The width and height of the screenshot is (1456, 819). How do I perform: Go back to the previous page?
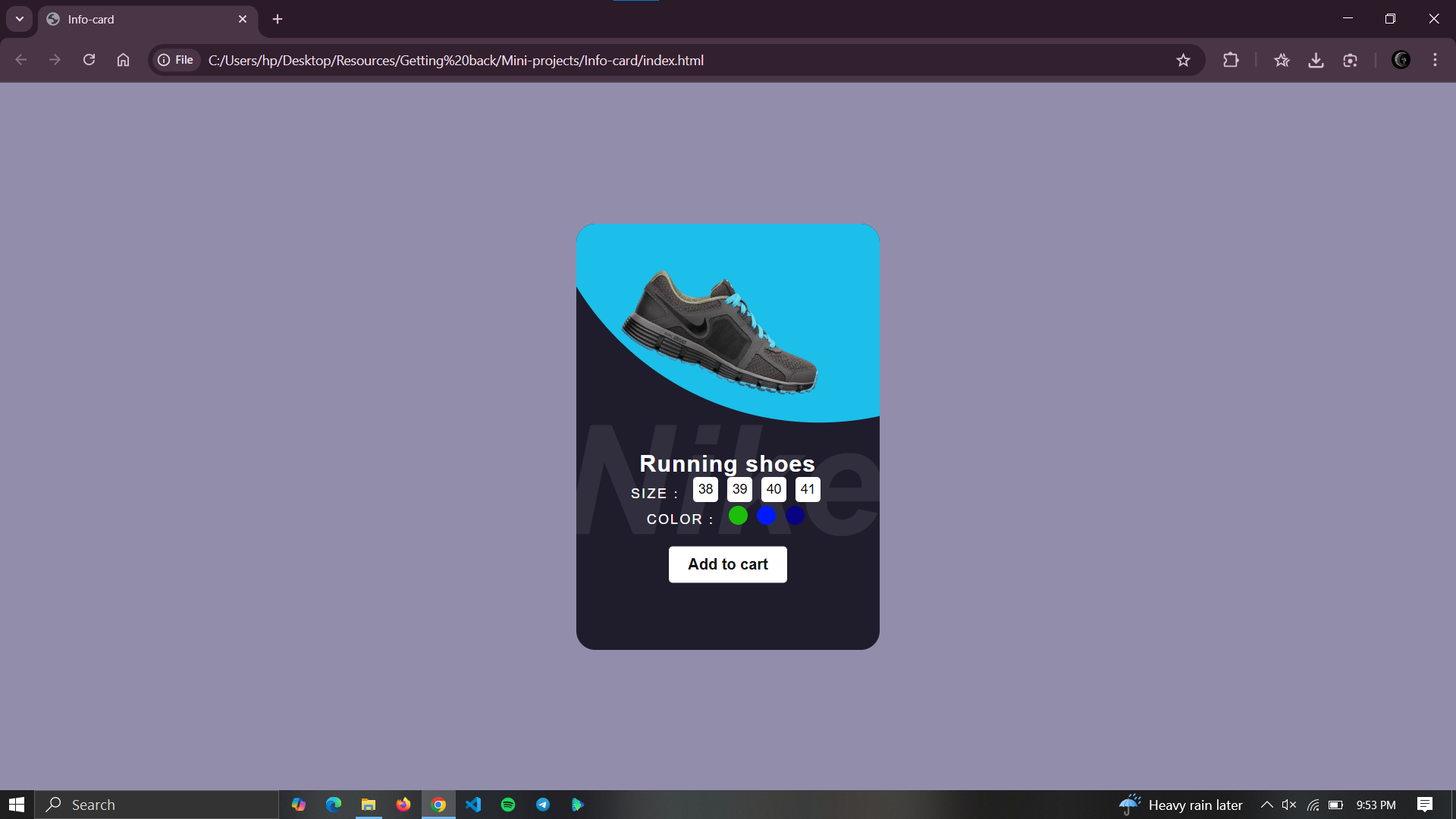point(21,60)
